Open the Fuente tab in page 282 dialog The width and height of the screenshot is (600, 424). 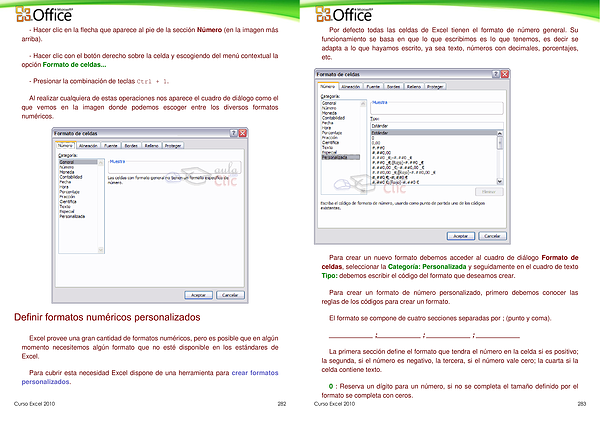(x=111, y=146)
